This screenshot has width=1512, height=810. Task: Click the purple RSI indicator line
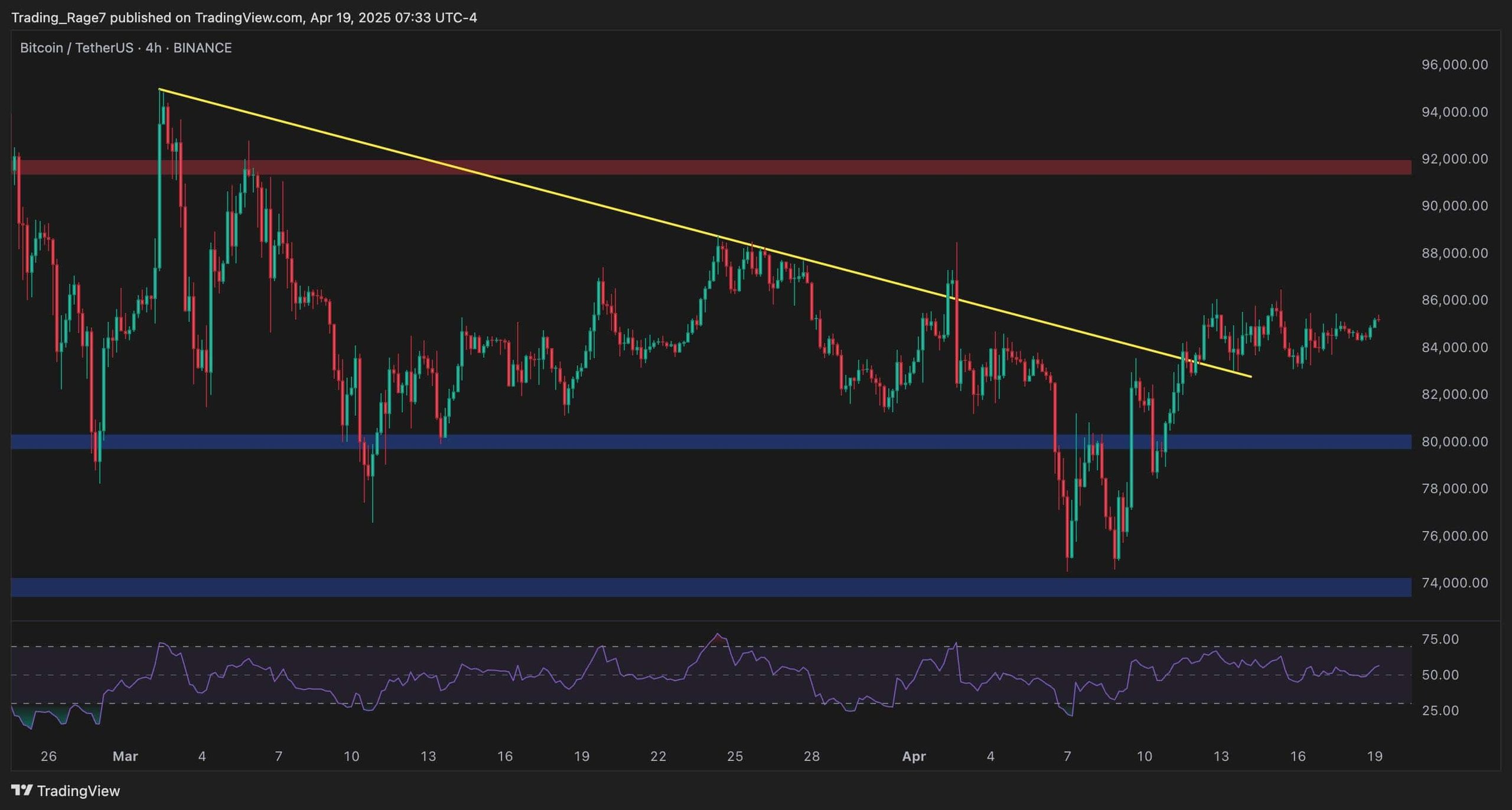pyautogui.click(x=496, y=671)
